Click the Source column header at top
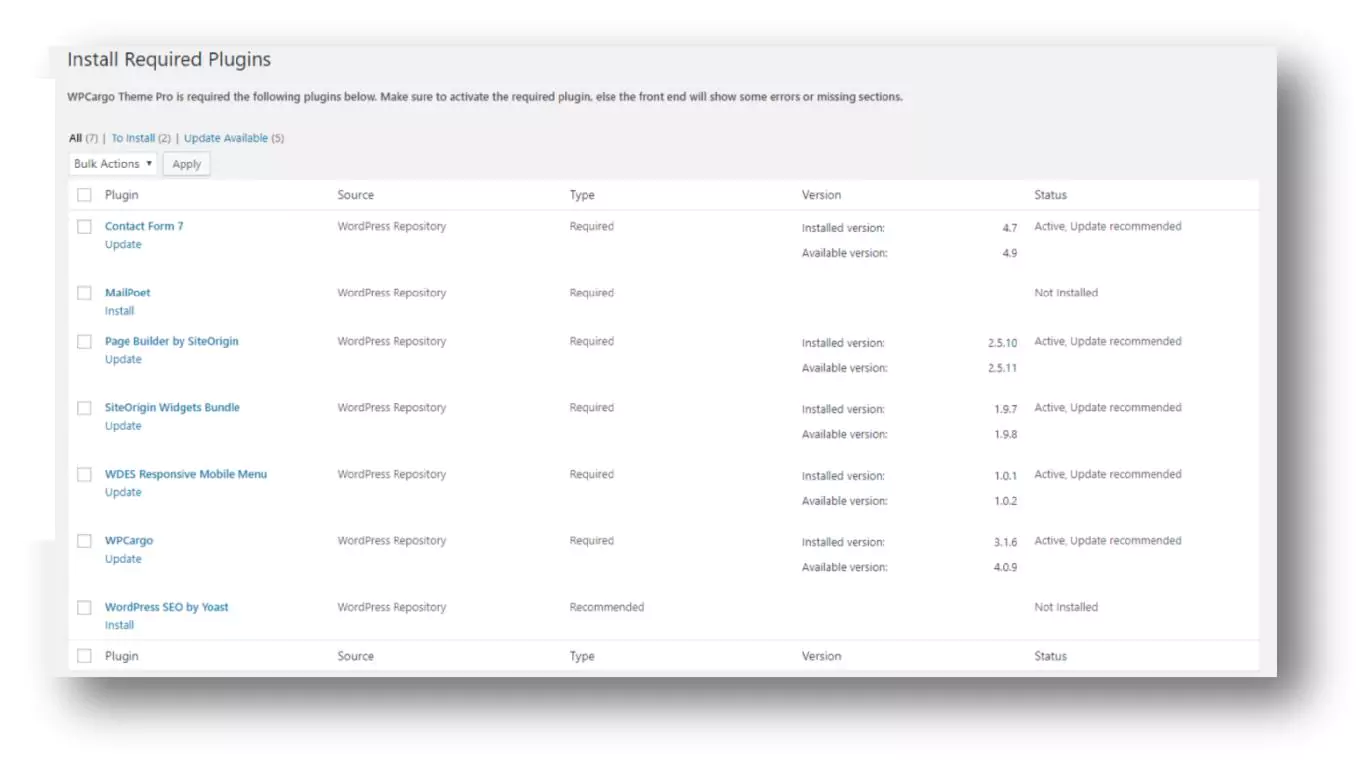 (x=355, y=195)
